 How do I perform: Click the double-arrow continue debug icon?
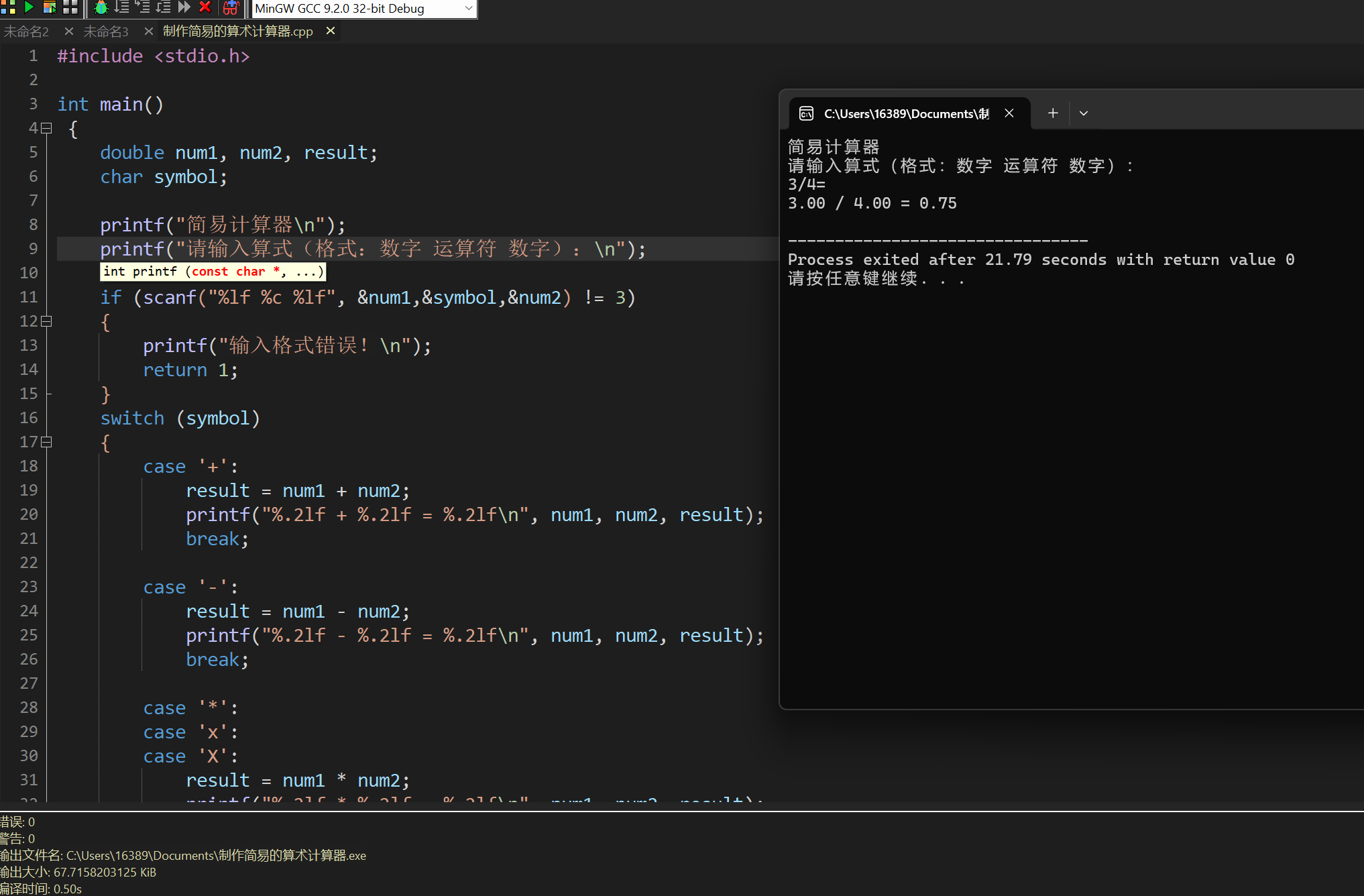tap(184, 7)
